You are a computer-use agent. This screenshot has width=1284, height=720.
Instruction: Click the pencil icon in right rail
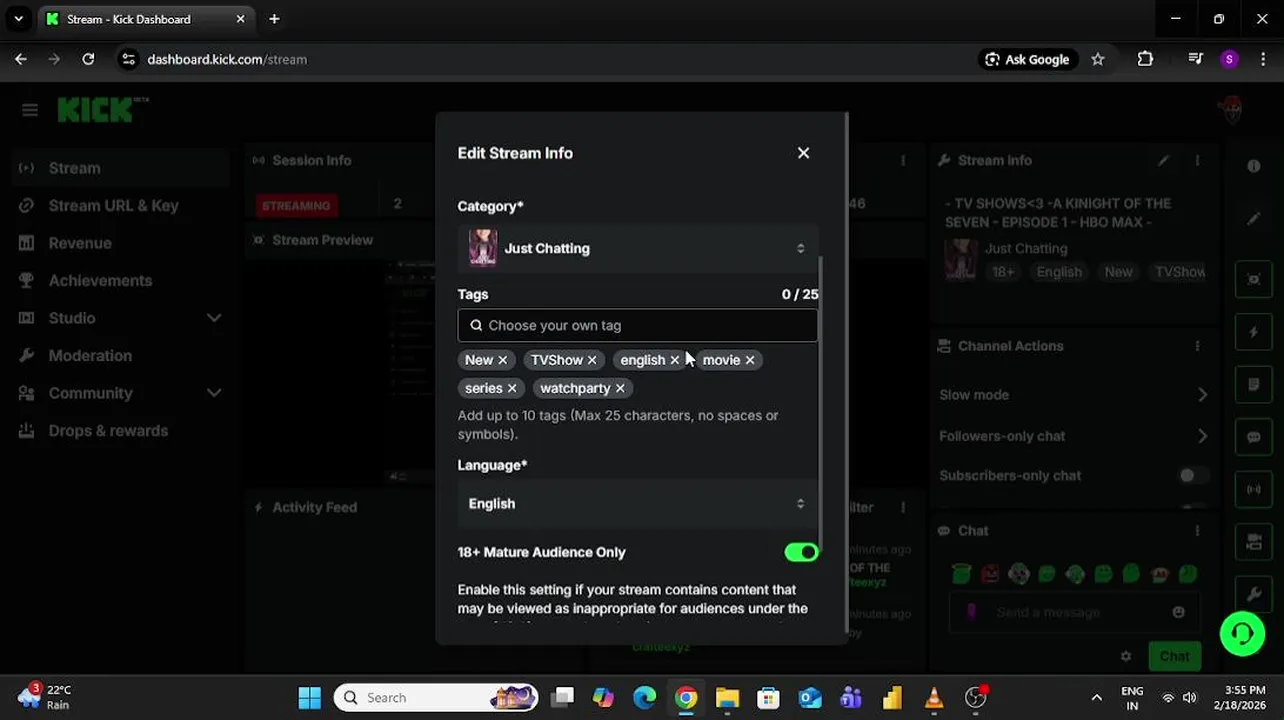coord(1253,219)
